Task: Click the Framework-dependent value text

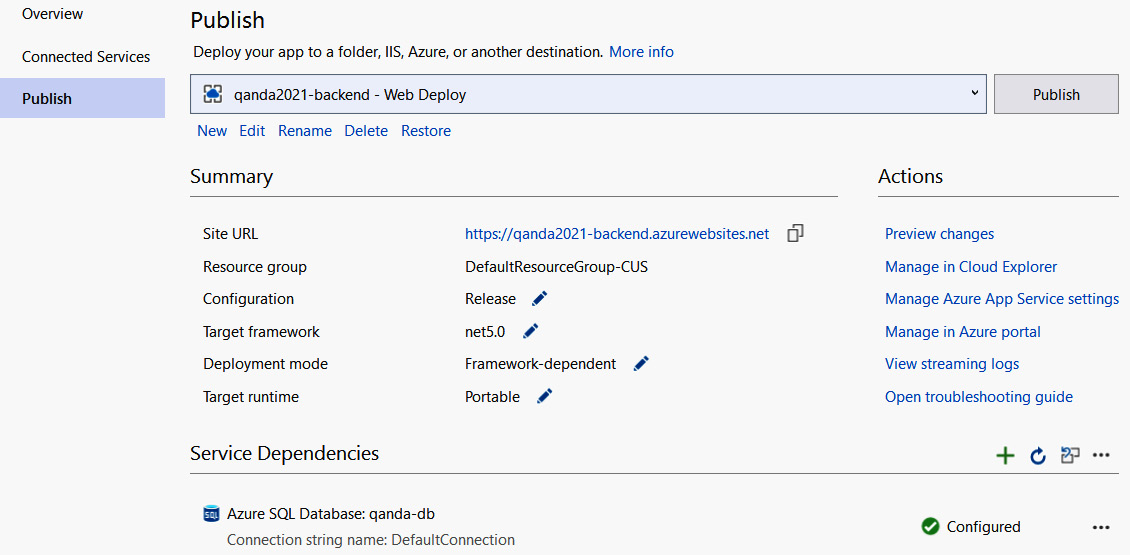Action: point(540,364)
